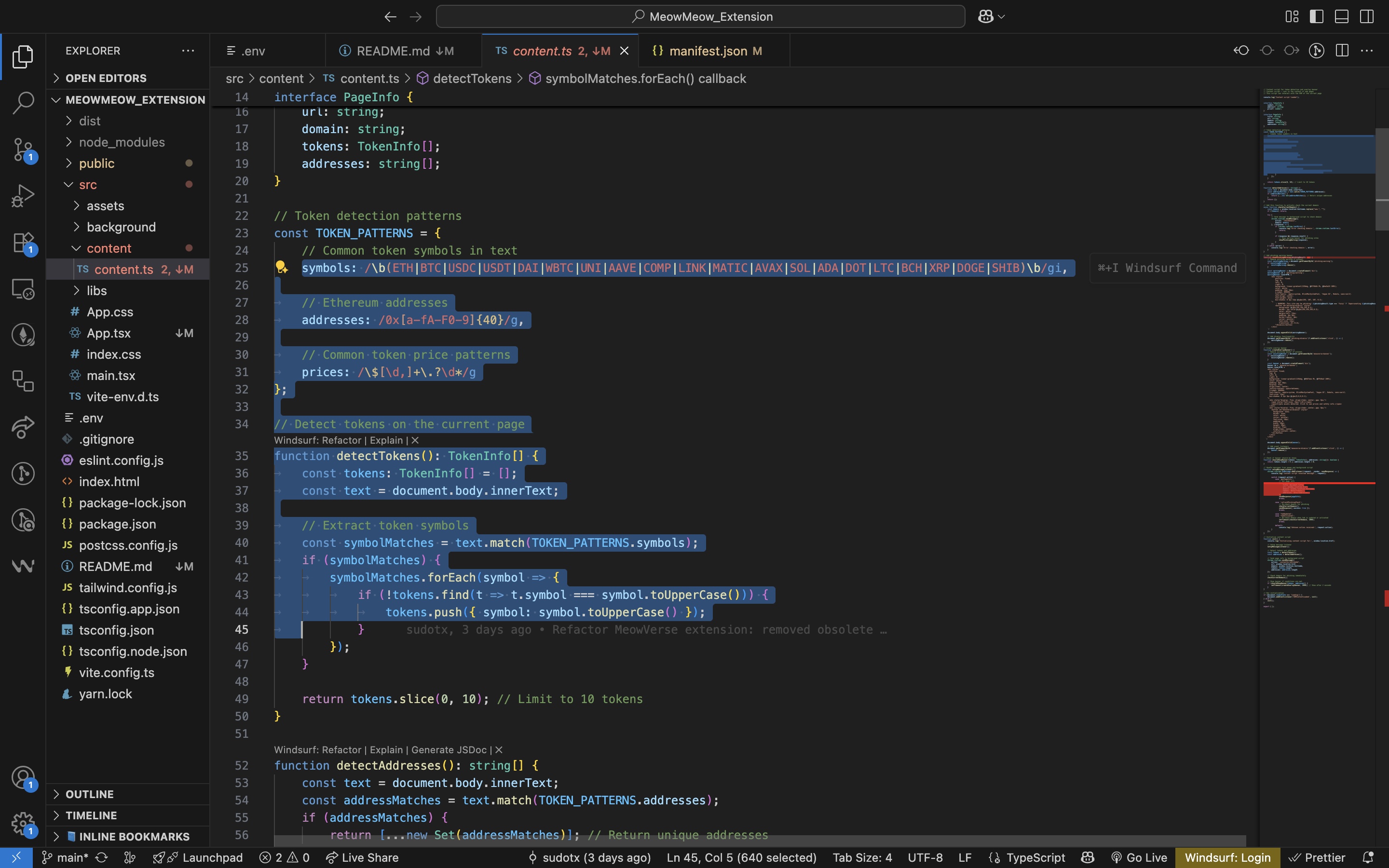Image resolution: width=1389 pixels, height=868 pixels.
Task: Click the split editor right icon
Action: click(1342, 51)
